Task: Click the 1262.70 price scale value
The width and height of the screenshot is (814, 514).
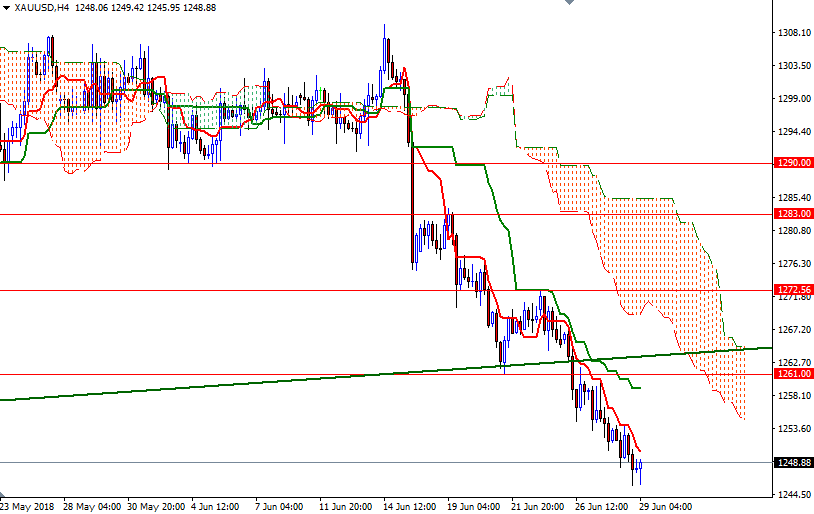Action: [794, 362]
